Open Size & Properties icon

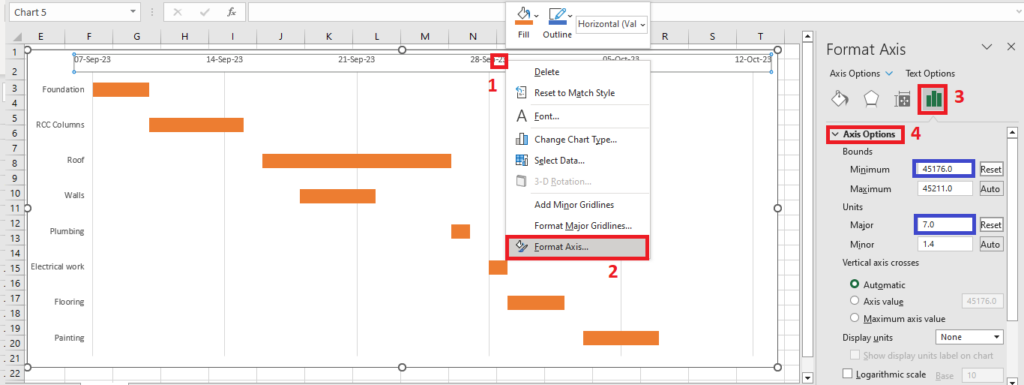coord(902,99)
